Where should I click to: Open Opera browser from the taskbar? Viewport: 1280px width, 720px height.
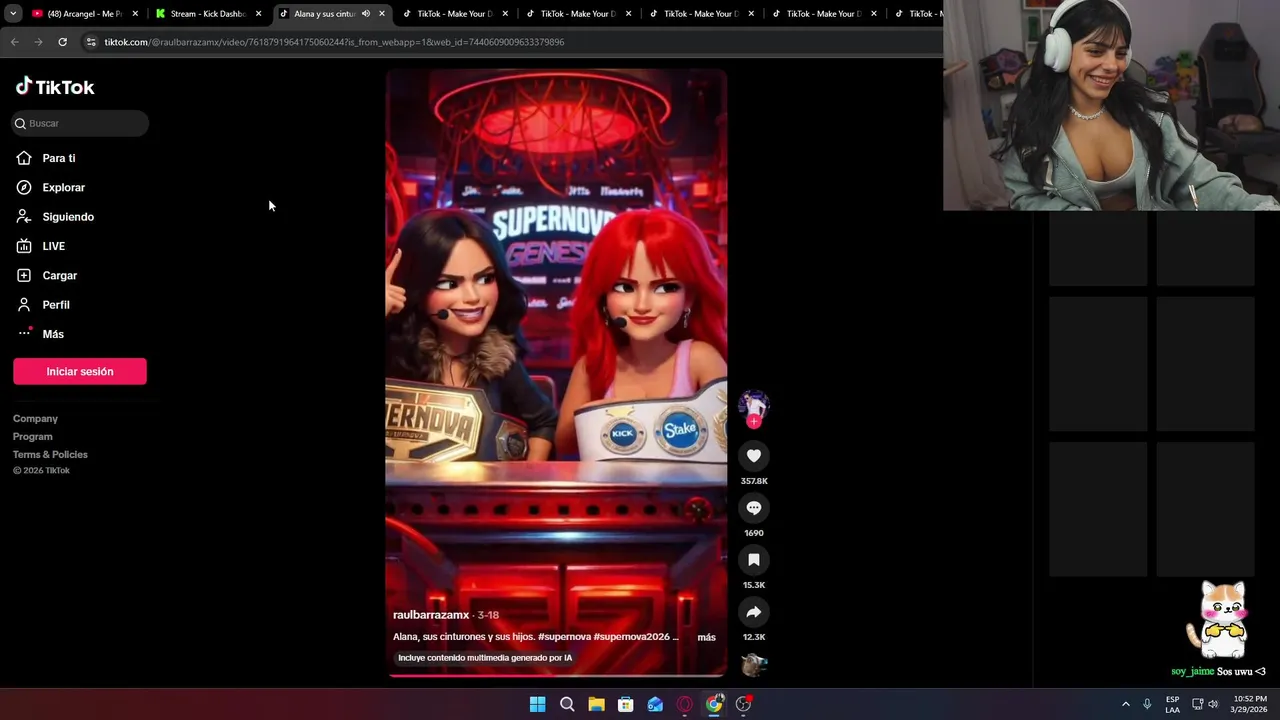point(684,704)
